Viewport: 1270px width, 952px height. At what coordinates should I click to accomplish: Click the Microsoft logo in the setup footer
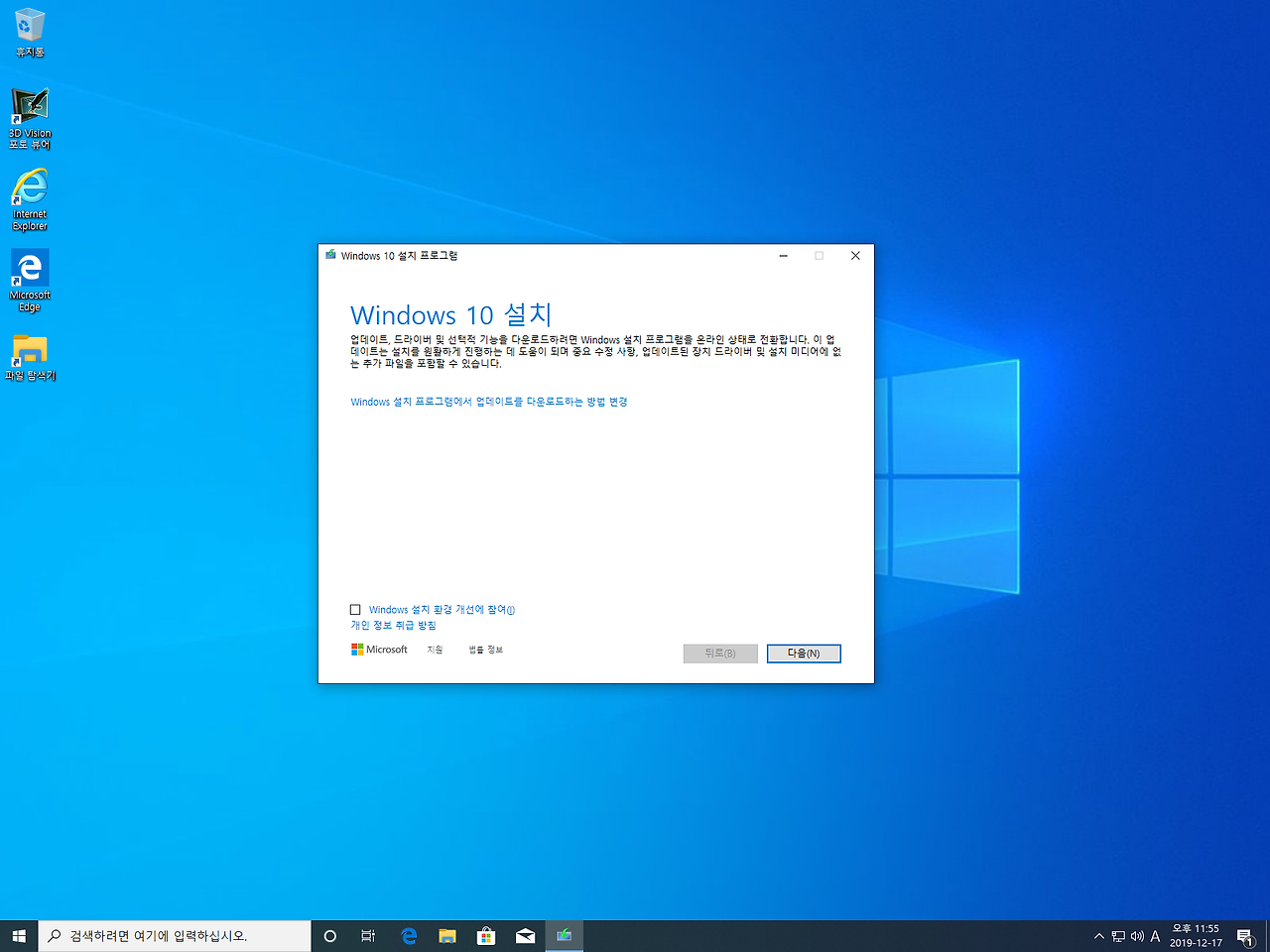point(379,650)
